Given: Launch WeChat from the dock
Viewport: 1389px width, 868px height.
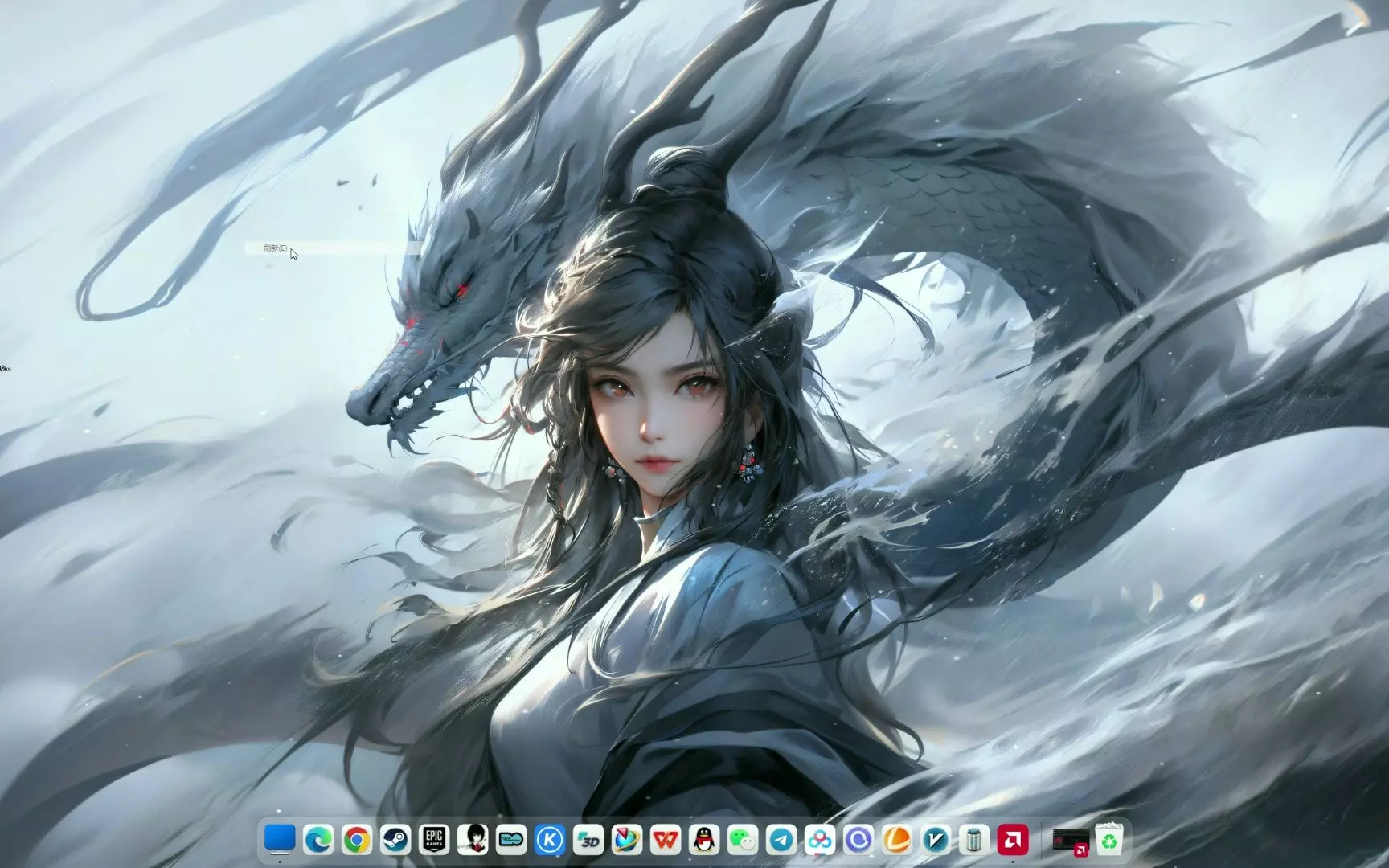Looking at the screenshot, I should [x=743, y=840].
